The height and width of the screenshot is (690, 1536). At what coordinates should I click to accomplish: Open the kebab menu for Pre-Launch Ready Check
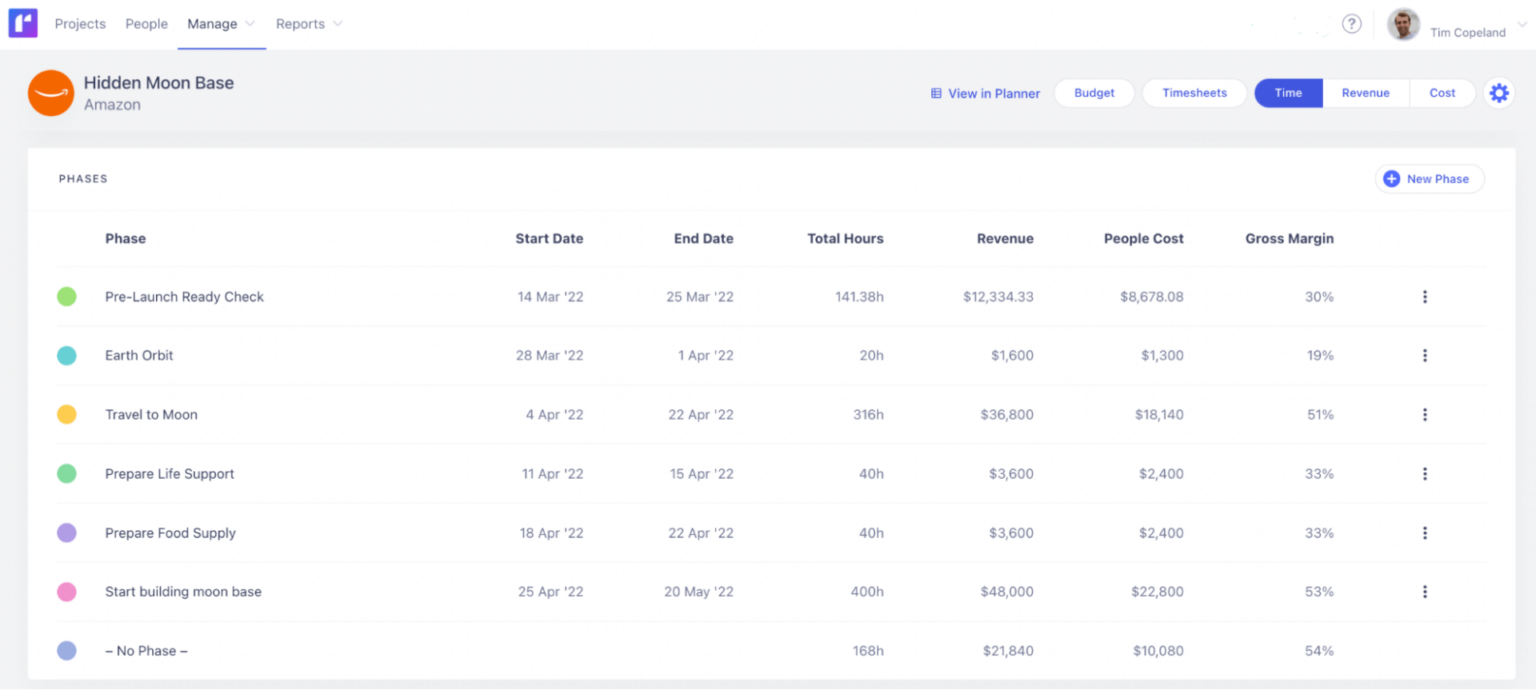coord(1424,296)
